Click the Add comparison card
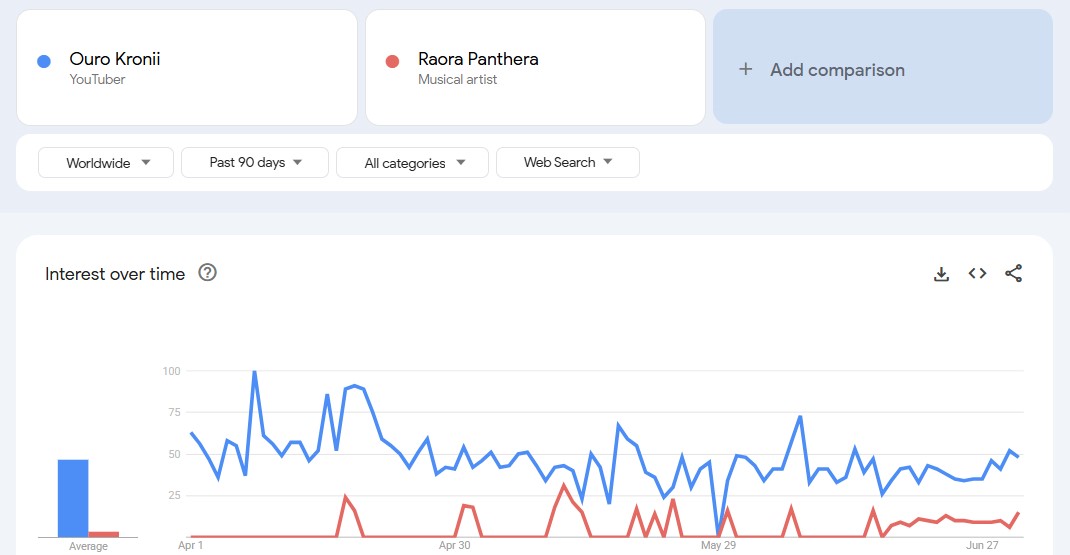 pyautogui.click(x=882, y=67)
